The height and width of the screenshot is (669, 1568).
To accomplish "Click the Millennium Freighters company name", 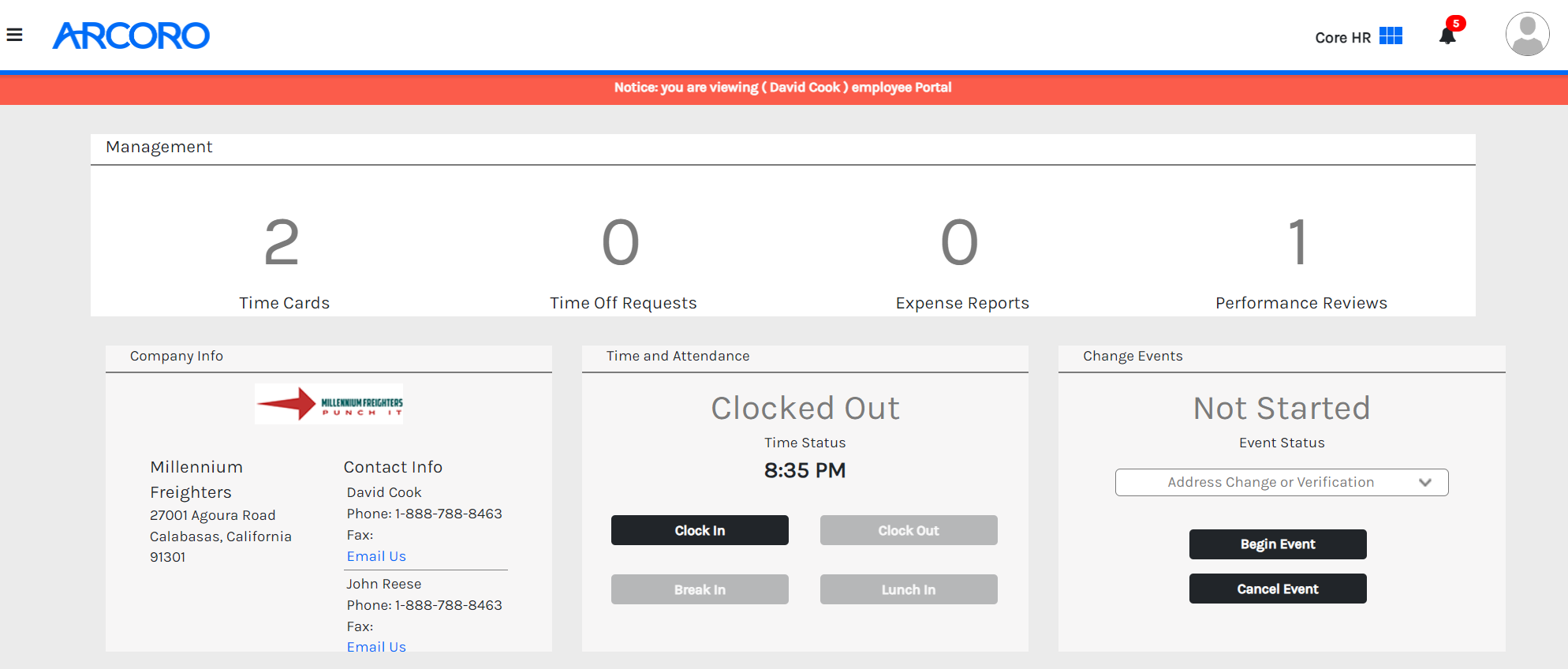I will 196,480.
